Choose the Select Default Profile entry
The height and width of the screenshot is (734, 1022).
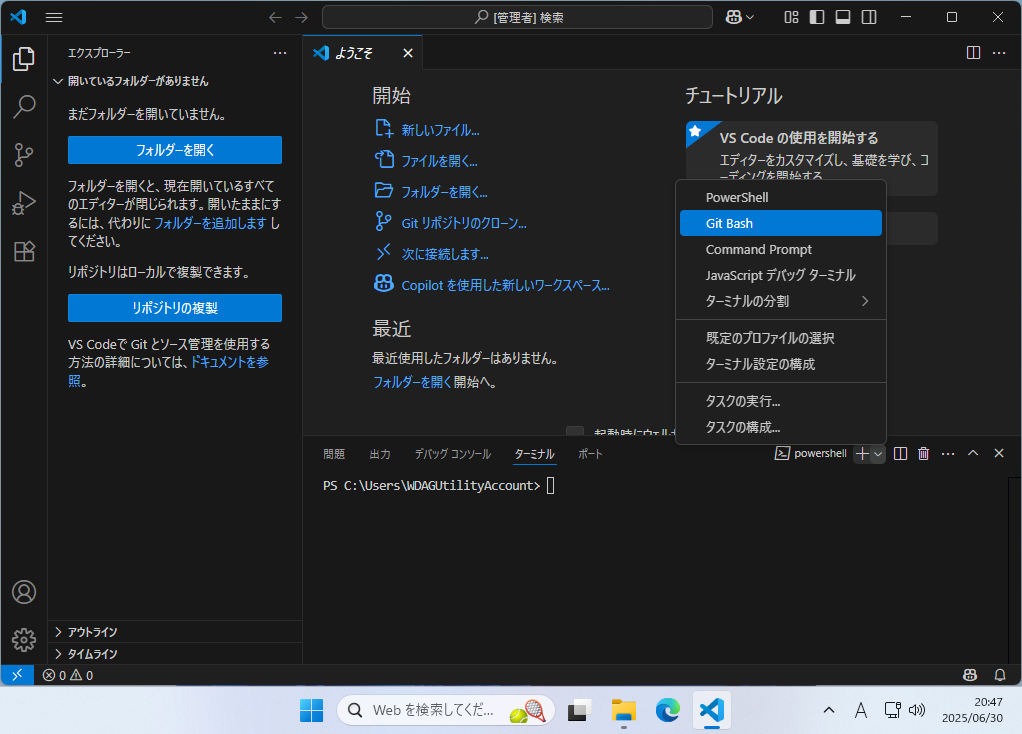pos(781,338)
